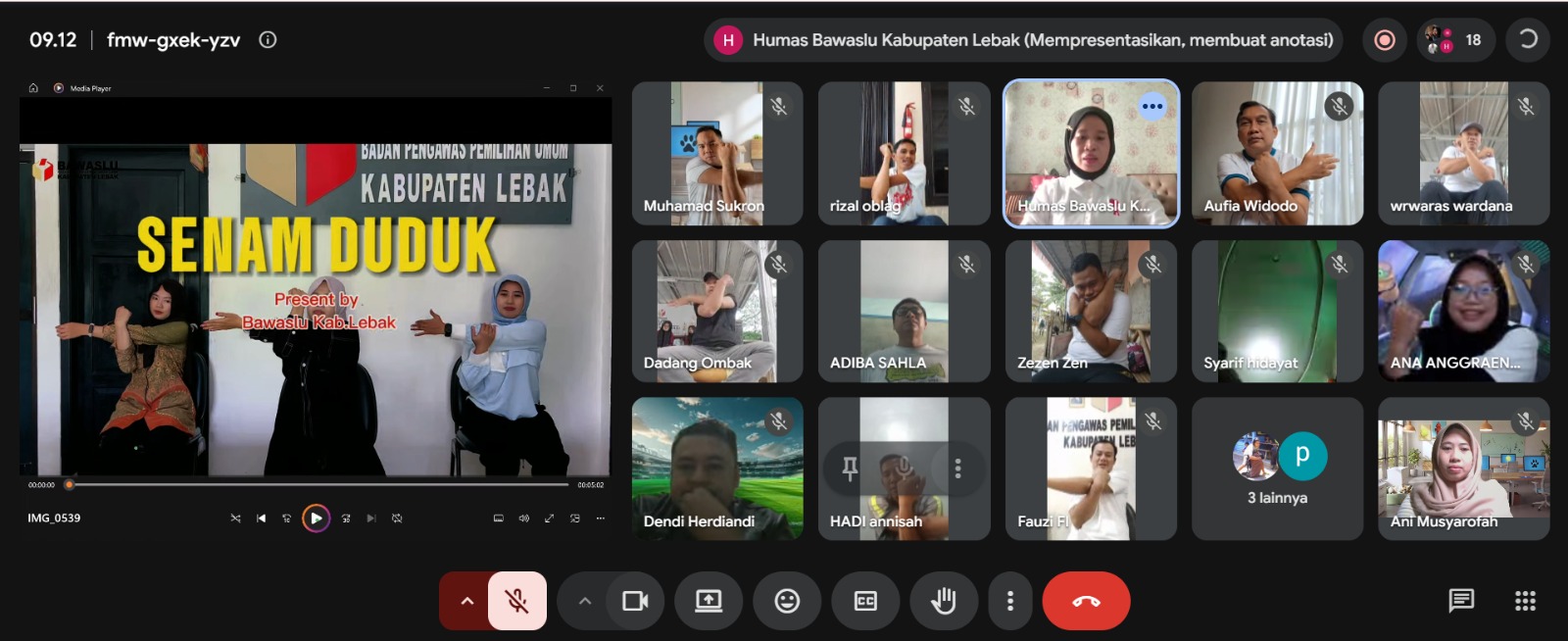Click the present screen icon
This screenshot has height=641, width=1568.
tap(709, 601)
